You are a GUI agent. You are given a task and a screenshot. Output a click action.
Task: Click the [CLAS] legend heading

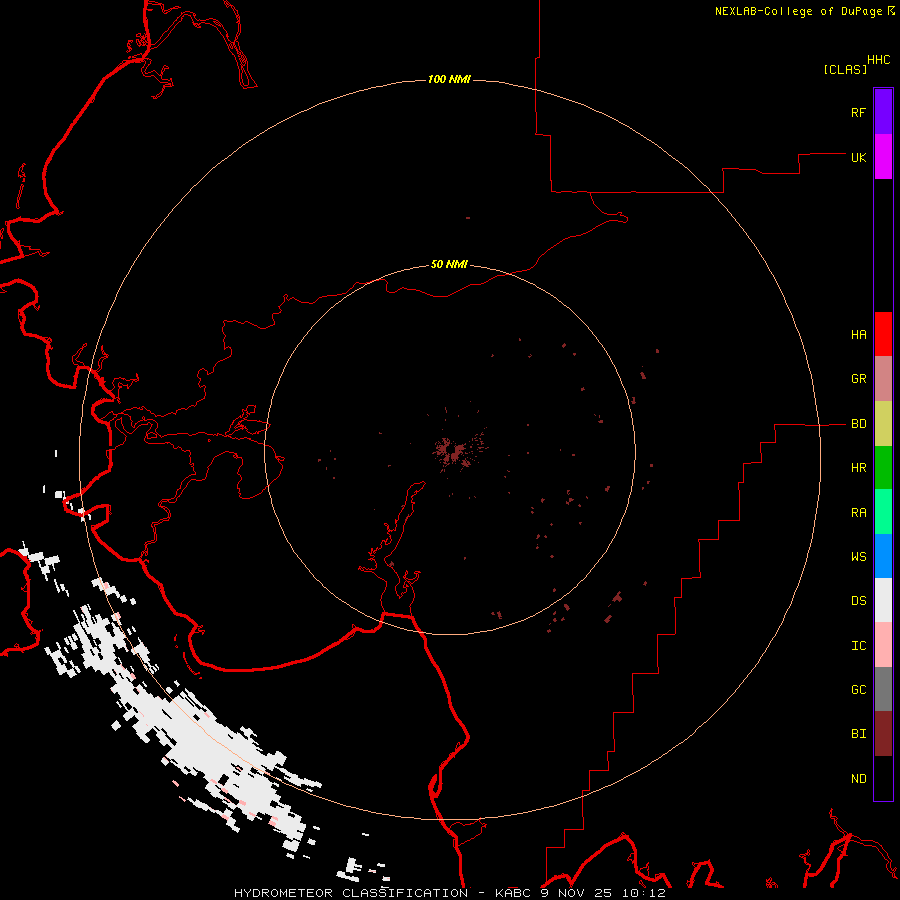tap(845, 69)
